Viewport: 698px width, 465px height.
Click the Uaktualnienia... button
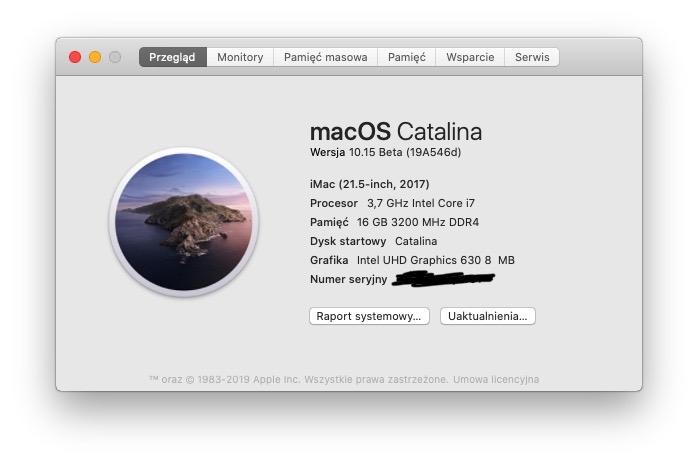coord(488,316)
